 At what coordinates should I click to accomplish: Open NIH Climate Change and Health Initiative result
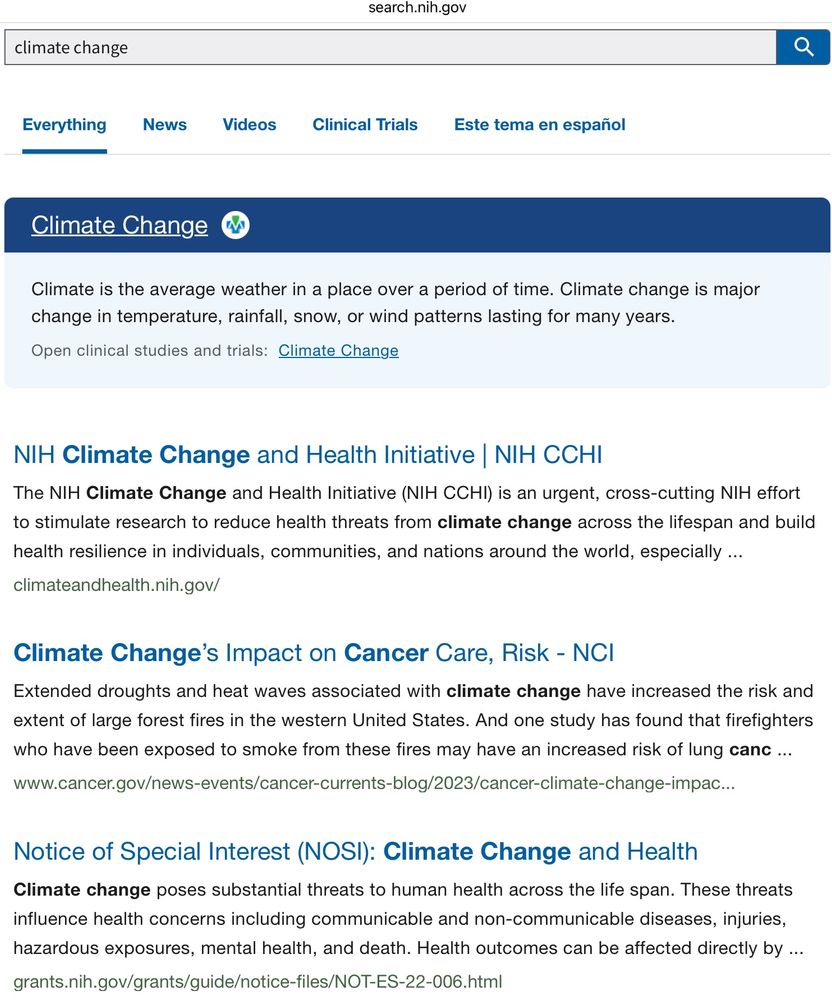(x=307, y=455)
